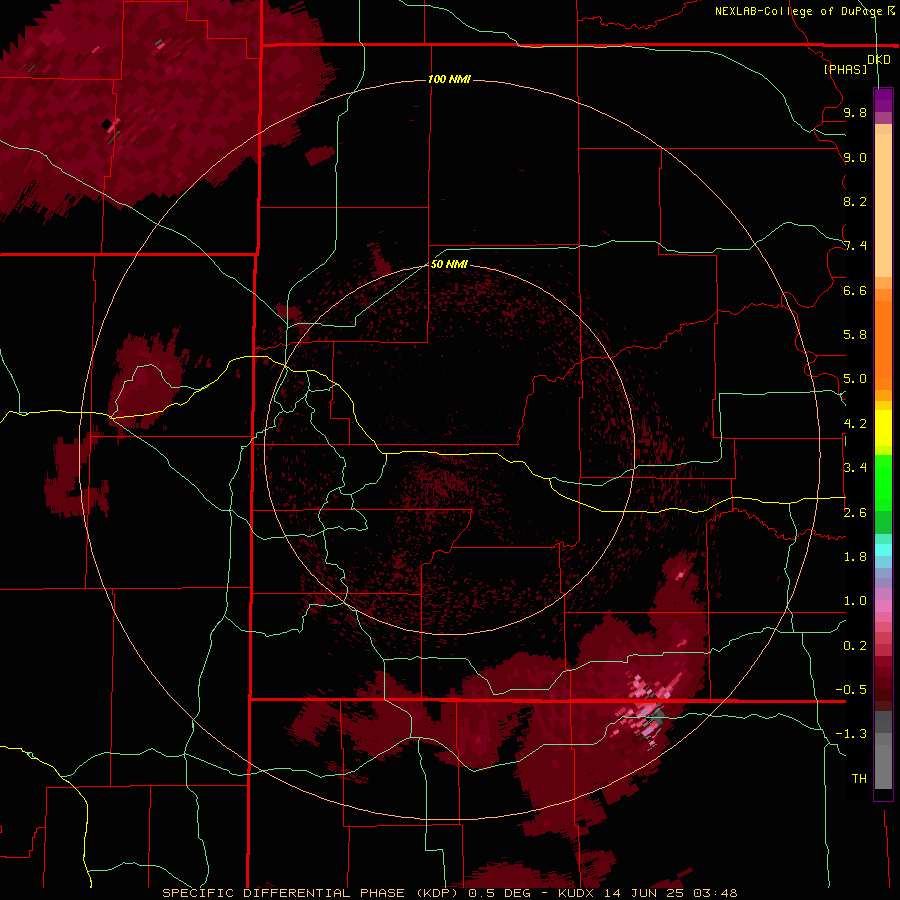The width and height of the screenshot is (900, 900).
Task: Click the 1.8 scale value
Action: coord(855,557)
